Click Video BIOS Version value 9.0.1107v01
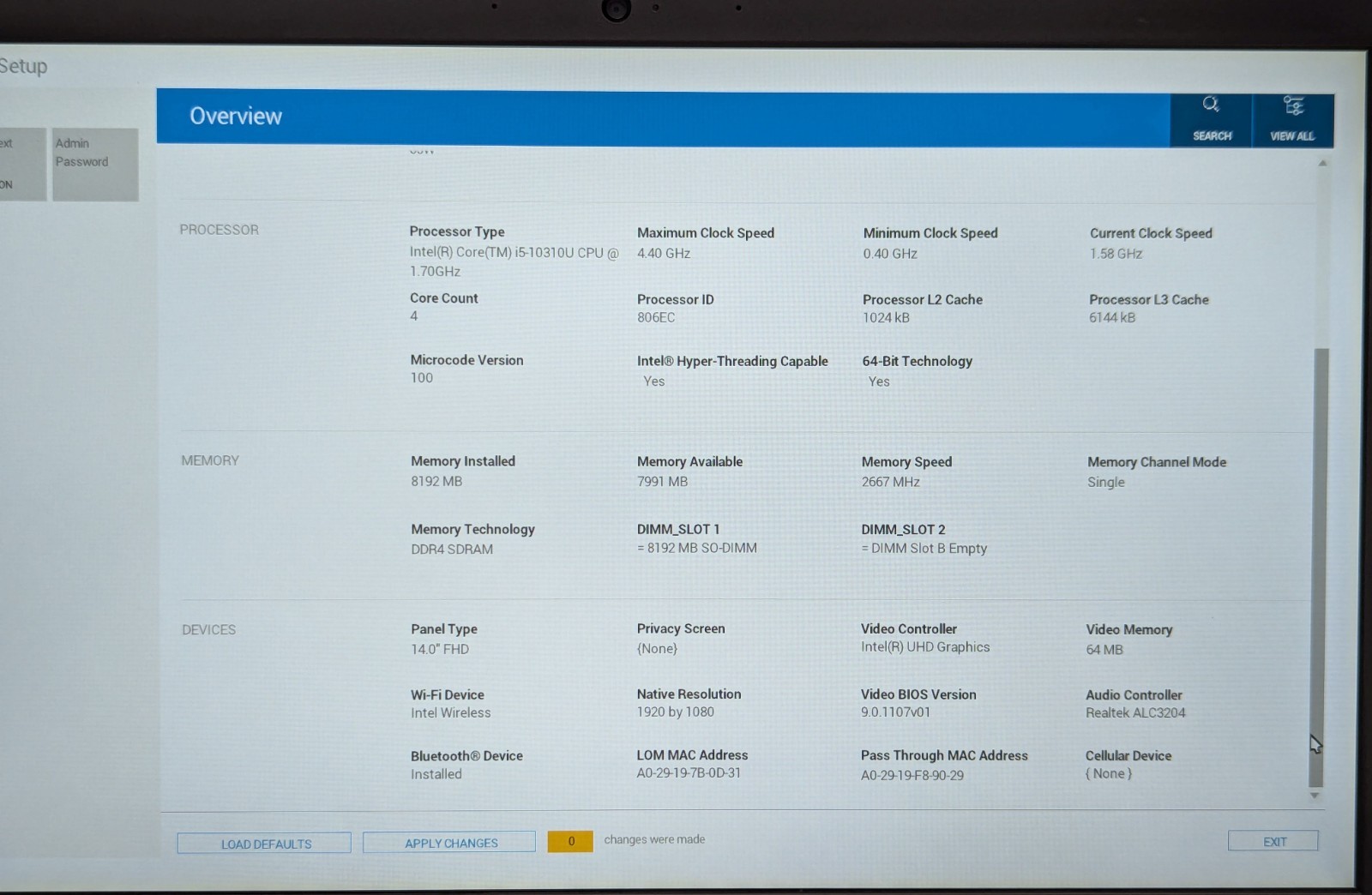1372x895 pixels. pyautogui.click(x=895, y=712)
